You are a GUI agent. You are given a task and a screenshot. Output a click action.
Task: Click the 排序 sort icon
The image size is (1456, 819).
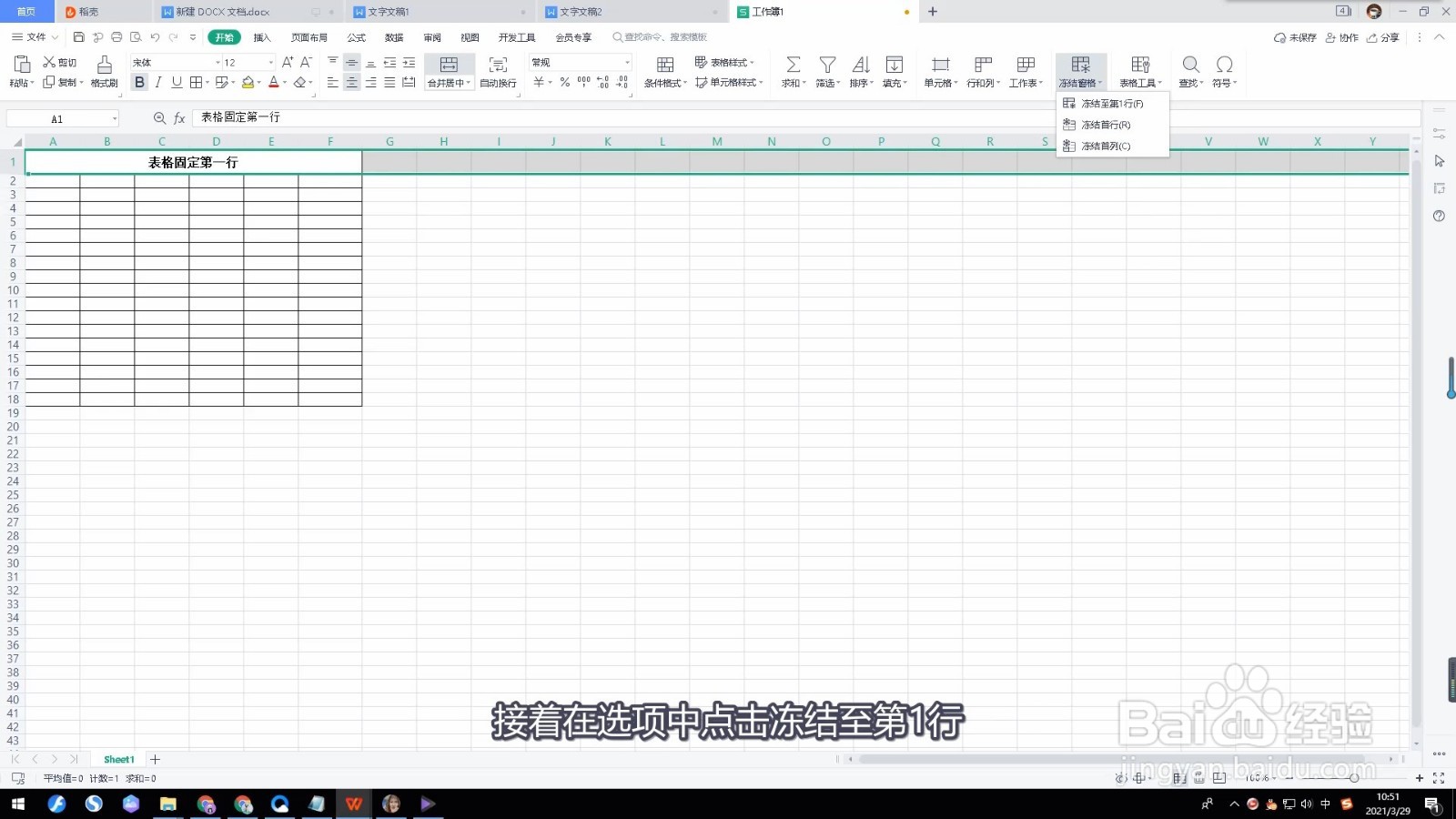tap(859, 71)
